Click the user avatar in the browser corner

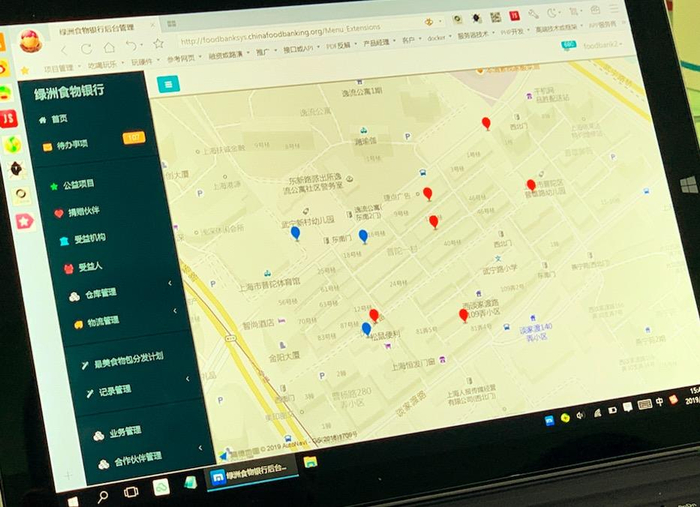(x=30, y=41)
